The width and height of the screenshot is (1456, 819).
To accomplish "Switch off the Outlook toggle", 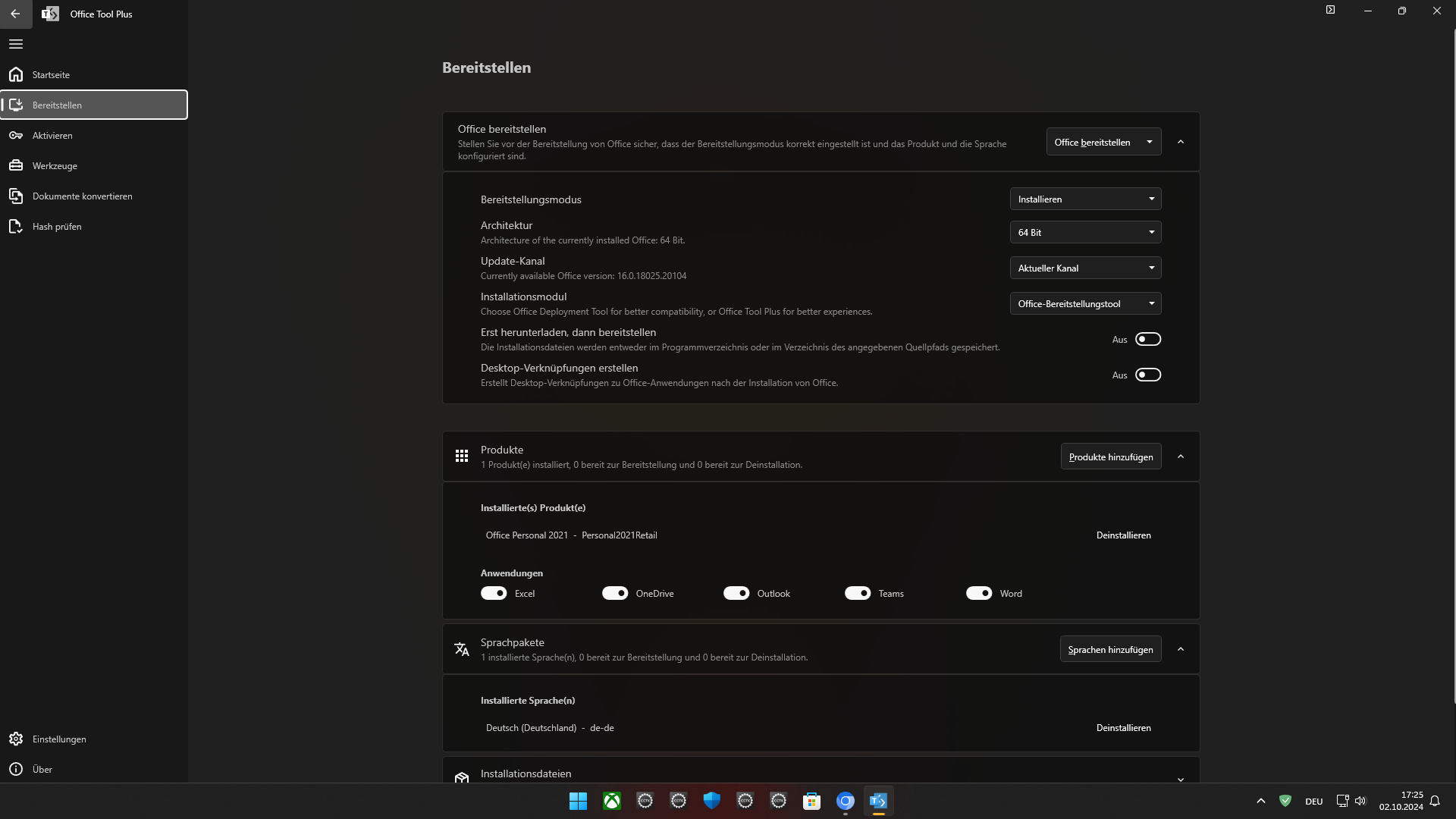I will pos(736,593).
